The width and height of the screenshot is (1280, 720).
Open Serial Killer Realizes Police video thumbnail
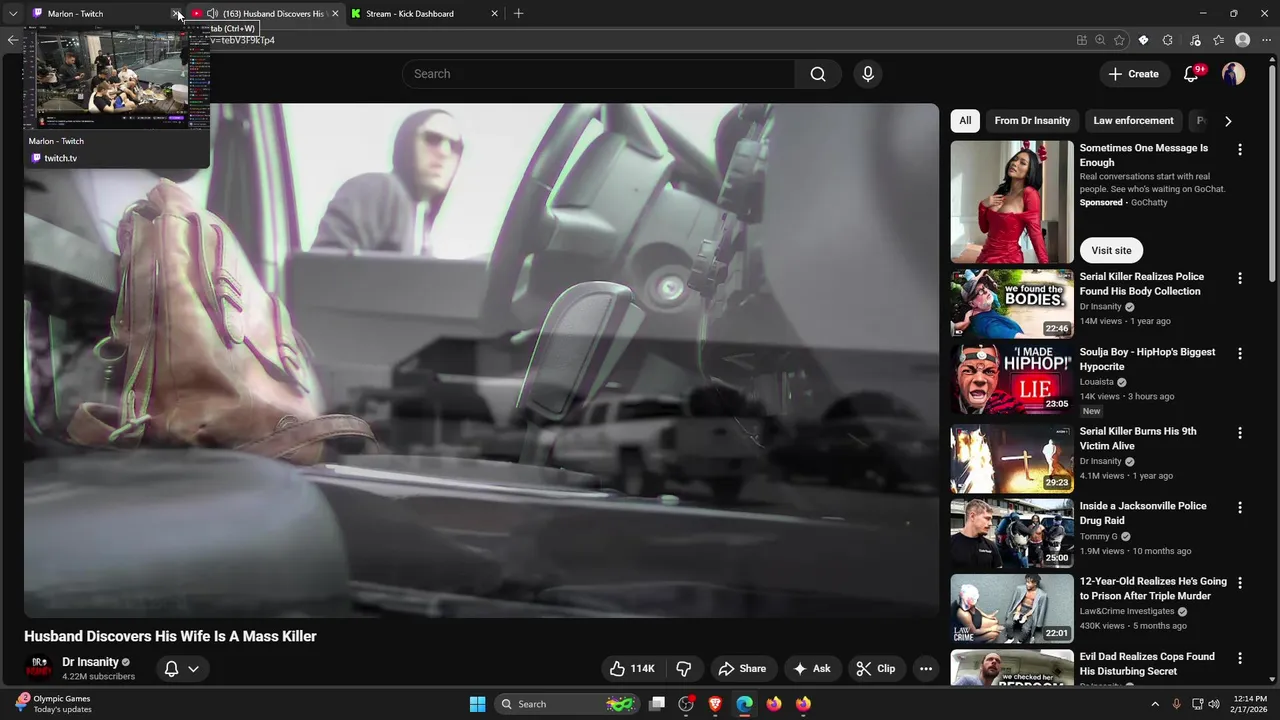pyautogui.click(x=1012, y=304)
